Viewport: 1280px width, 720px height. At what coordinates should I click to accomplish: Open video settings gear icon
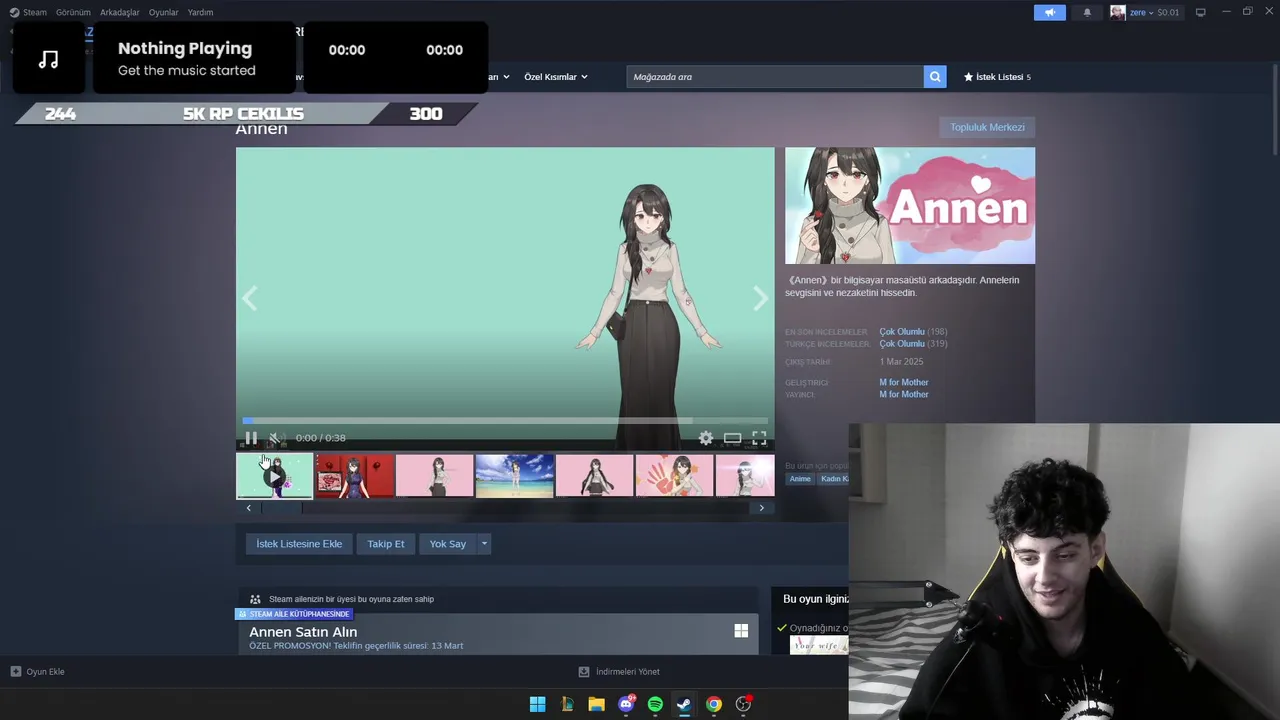[x=706, y=438]
